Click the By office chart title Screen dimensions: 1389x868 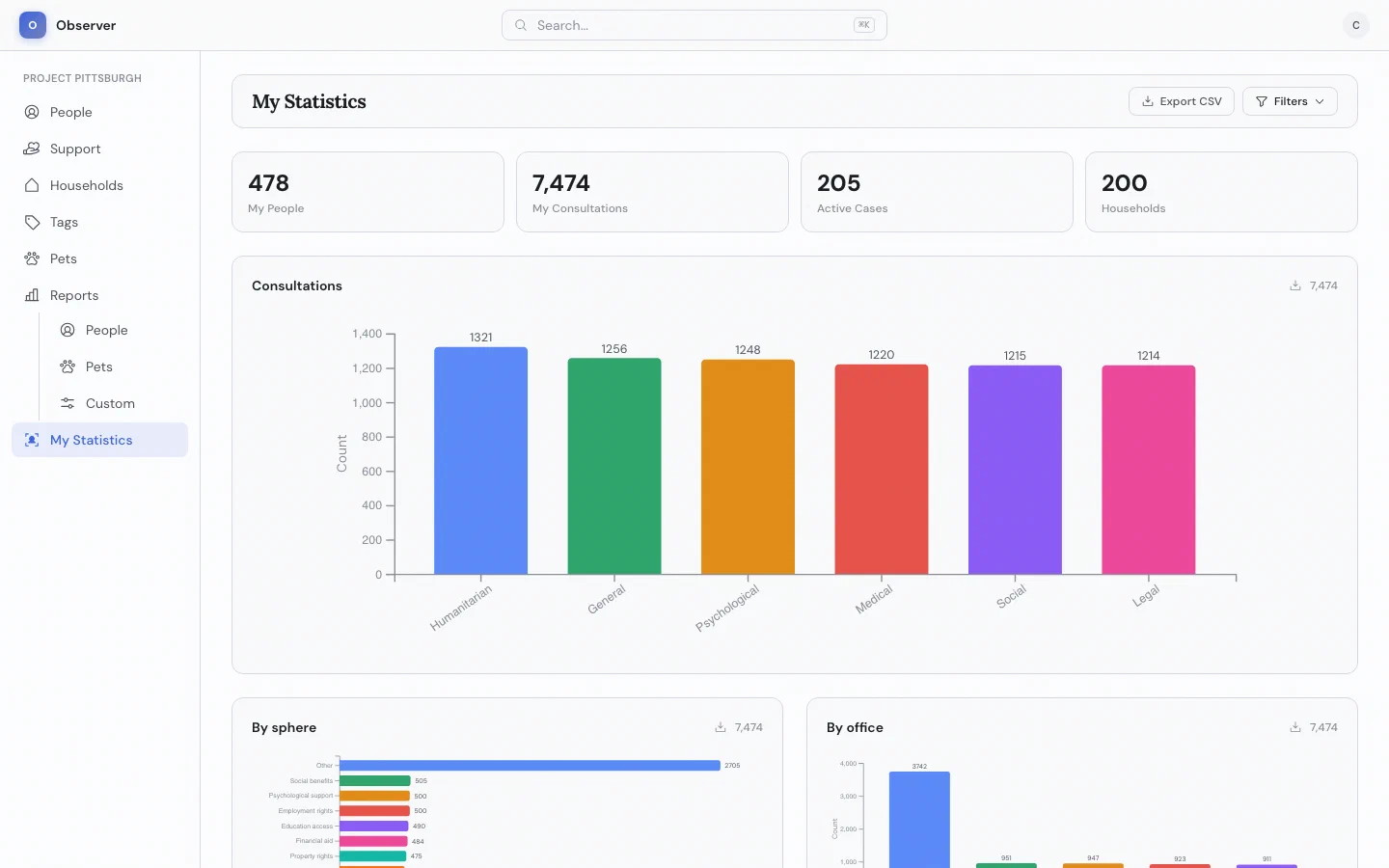coord(855,727)
